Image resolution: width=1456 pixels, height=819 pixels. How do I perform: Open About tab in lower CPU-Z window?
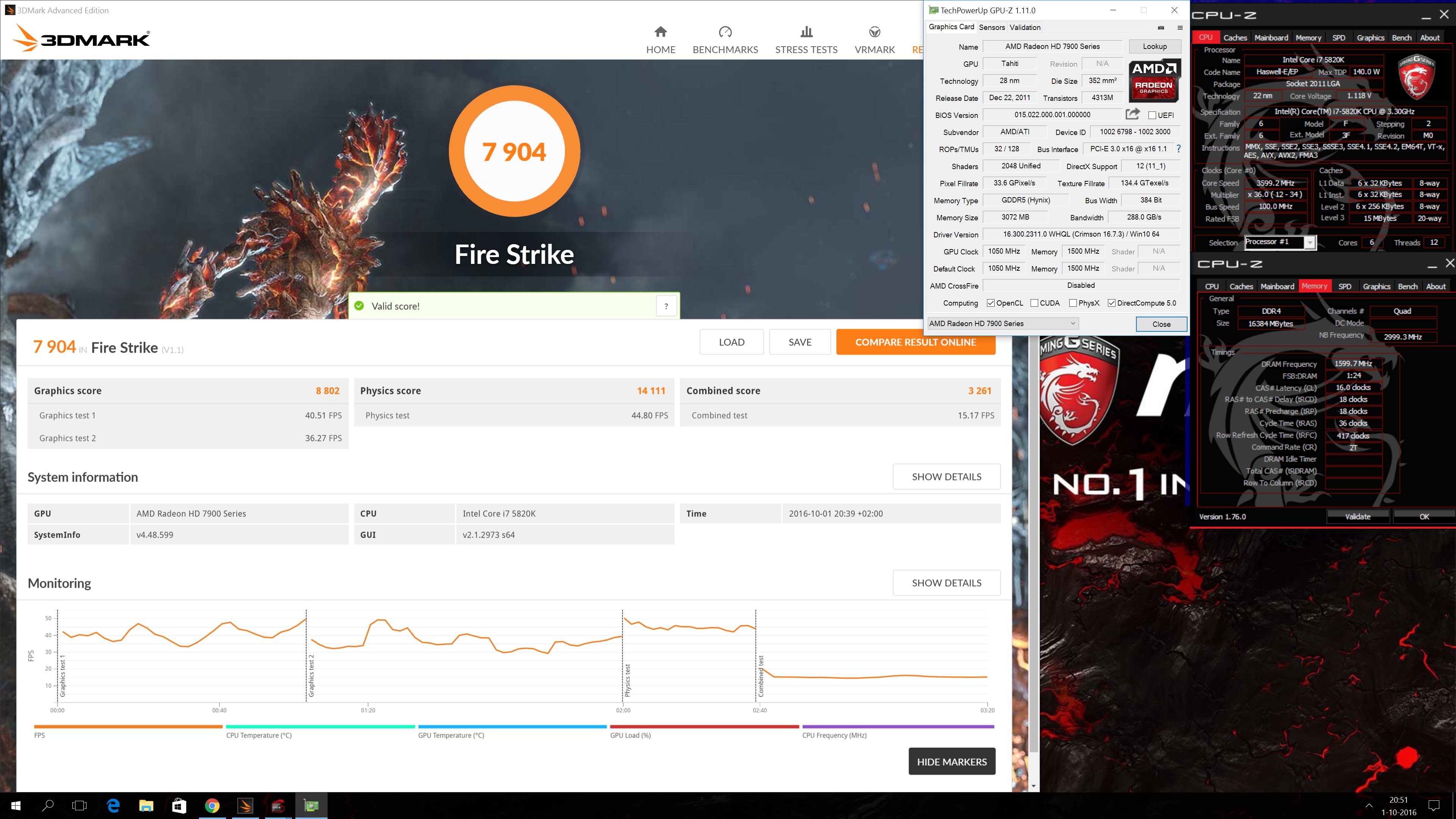[x=1435, y=286]
